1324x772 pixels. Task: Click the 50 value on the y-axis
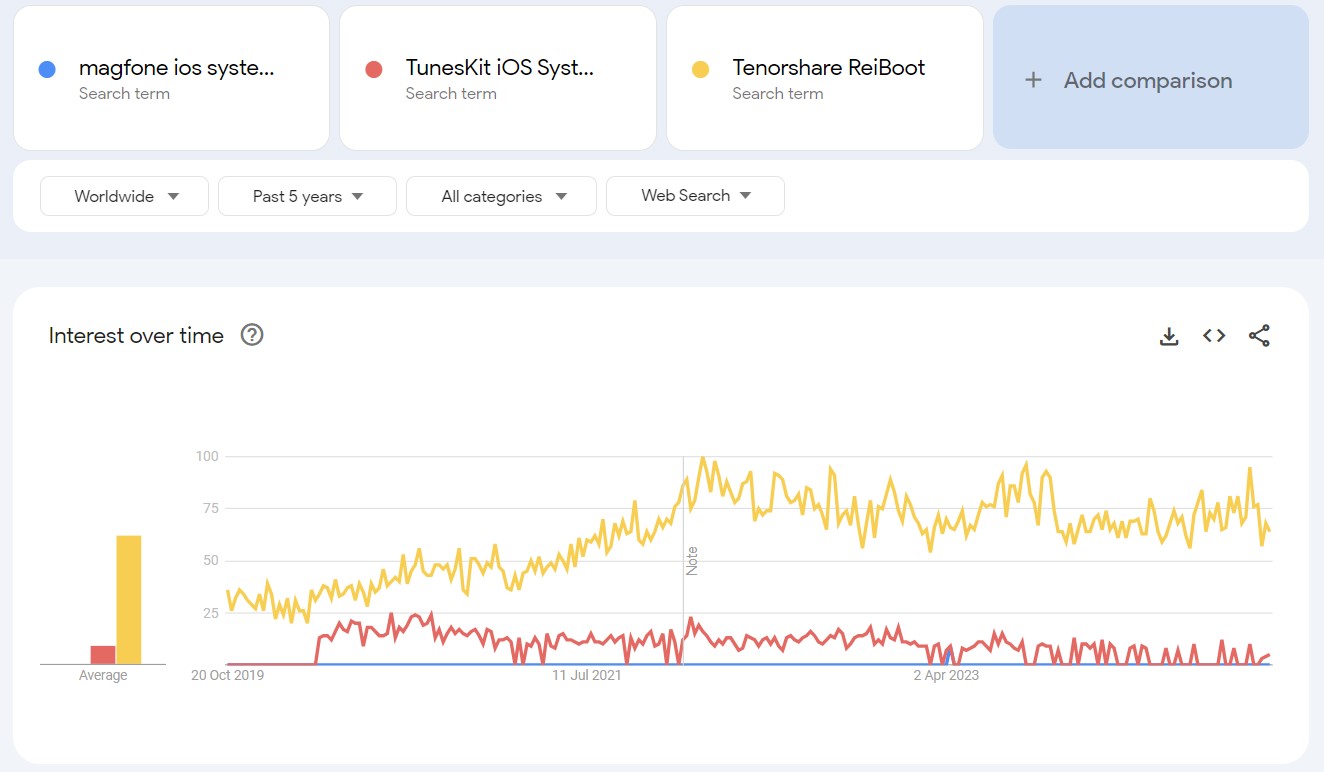(210, 560)
